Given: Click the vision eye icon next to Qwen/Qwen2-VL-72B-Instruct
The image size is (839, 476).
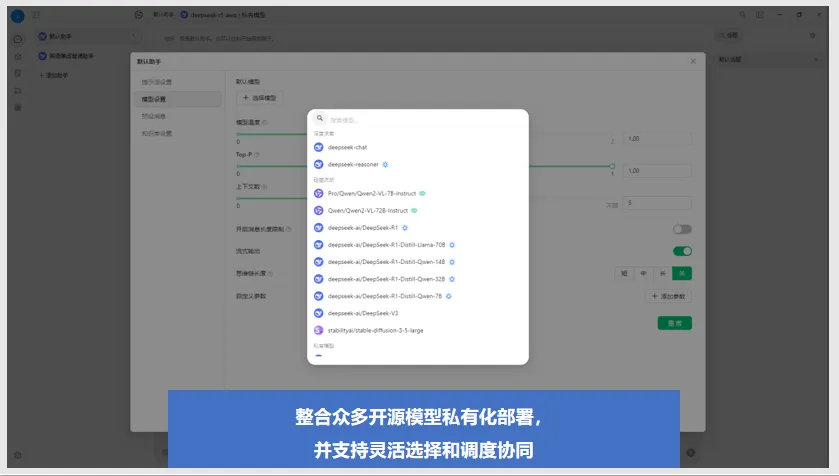Looking at the screenshot, I should (x=414, y=210).
